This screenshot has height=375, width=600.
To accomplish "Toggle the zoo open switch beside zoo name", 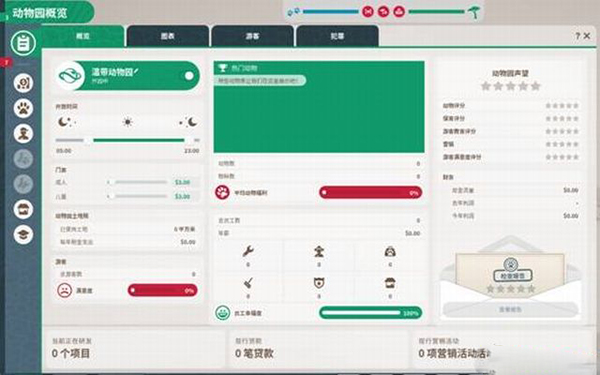I will 189,76.
